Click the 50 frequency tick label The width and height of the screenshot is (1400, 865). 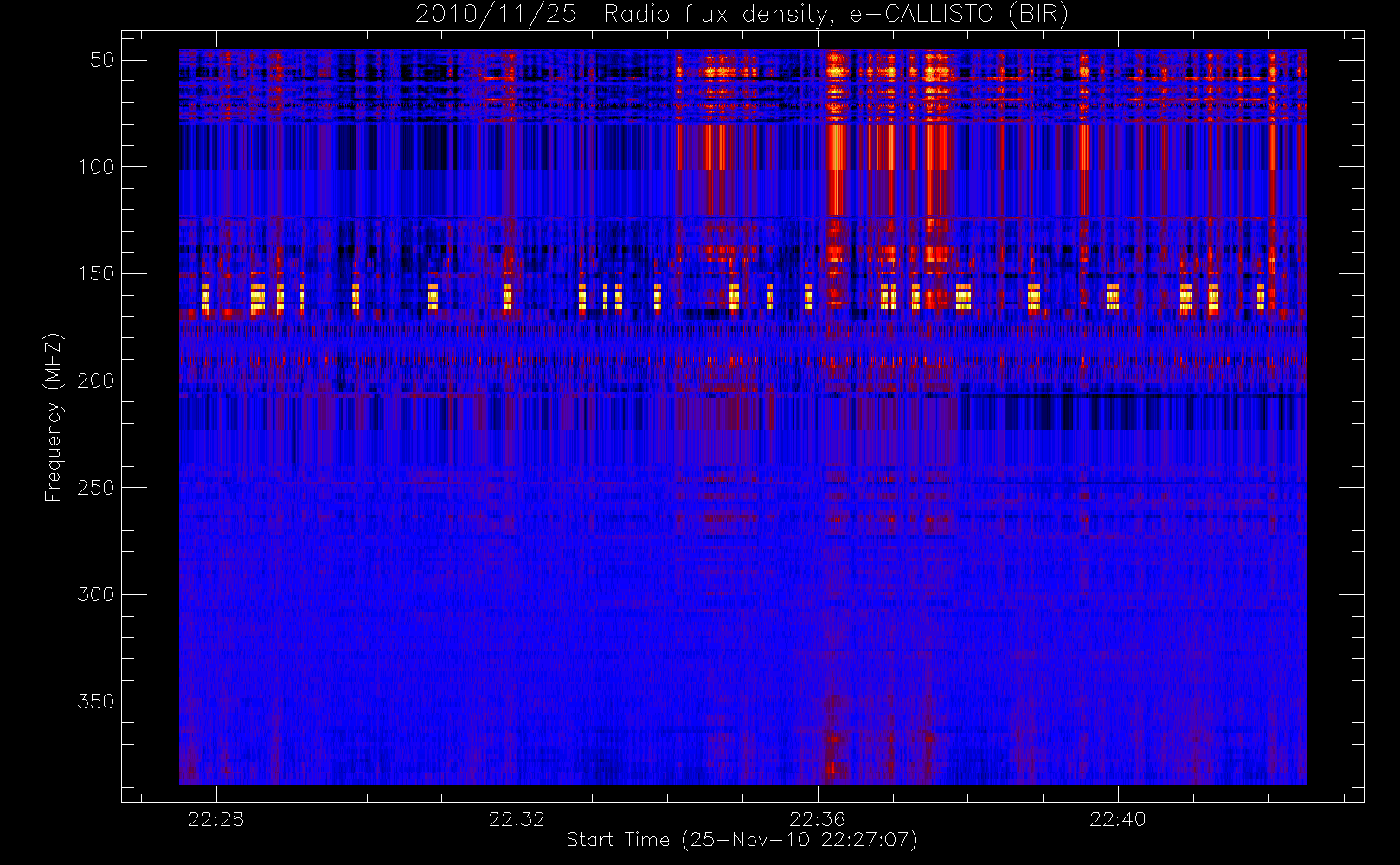click(x=102, y=59)
